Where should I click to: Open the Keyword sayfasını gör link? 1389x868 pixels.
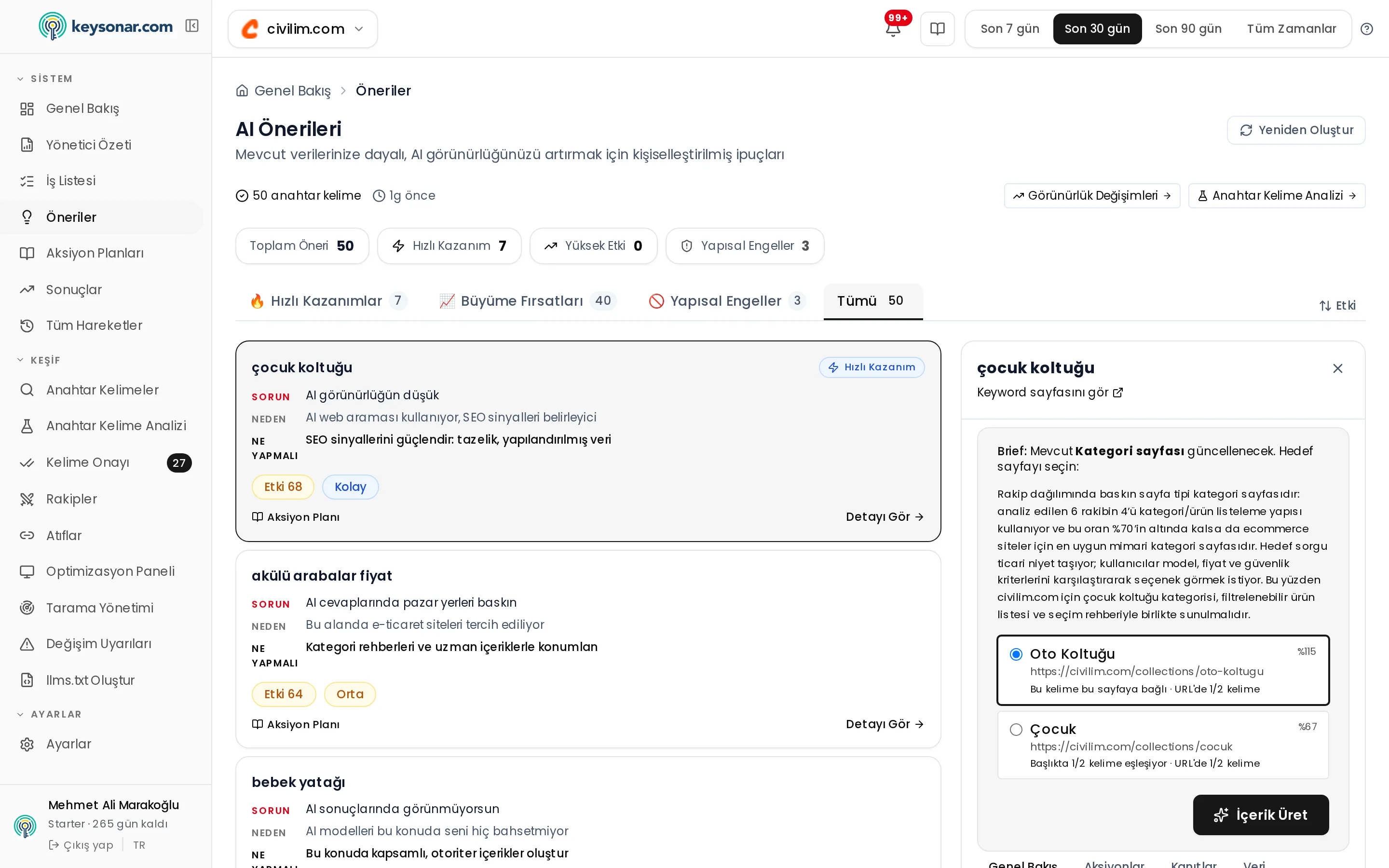(x=1049, y=392)
